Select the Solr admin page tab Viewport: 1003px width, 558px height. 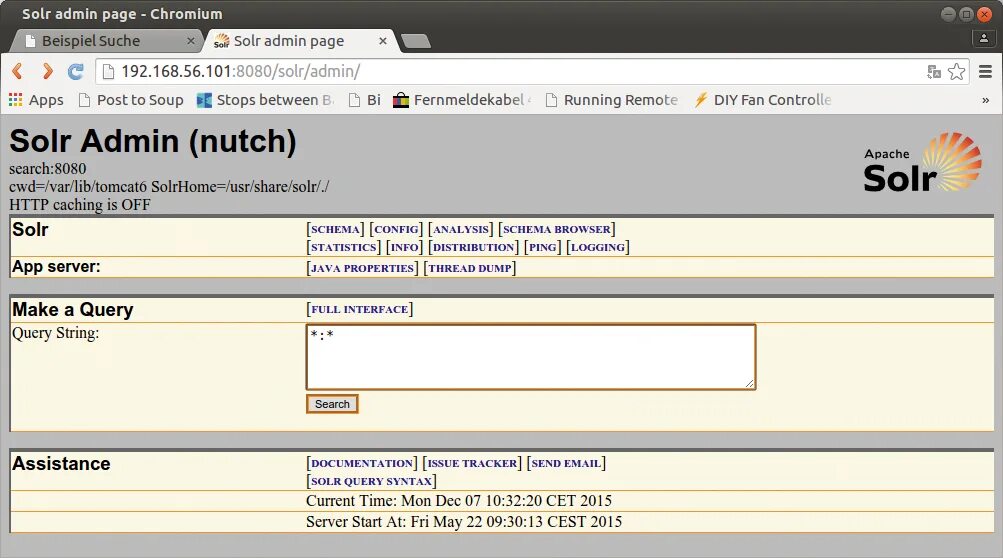(x=301, y=41)
